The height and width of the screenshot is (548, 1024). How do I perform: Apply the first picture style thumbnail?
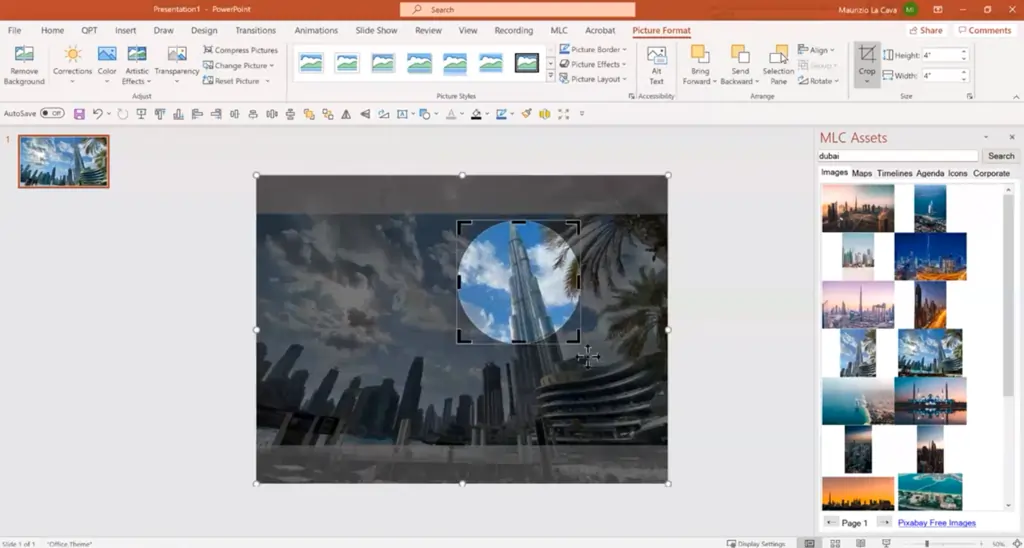pos(312,63)
